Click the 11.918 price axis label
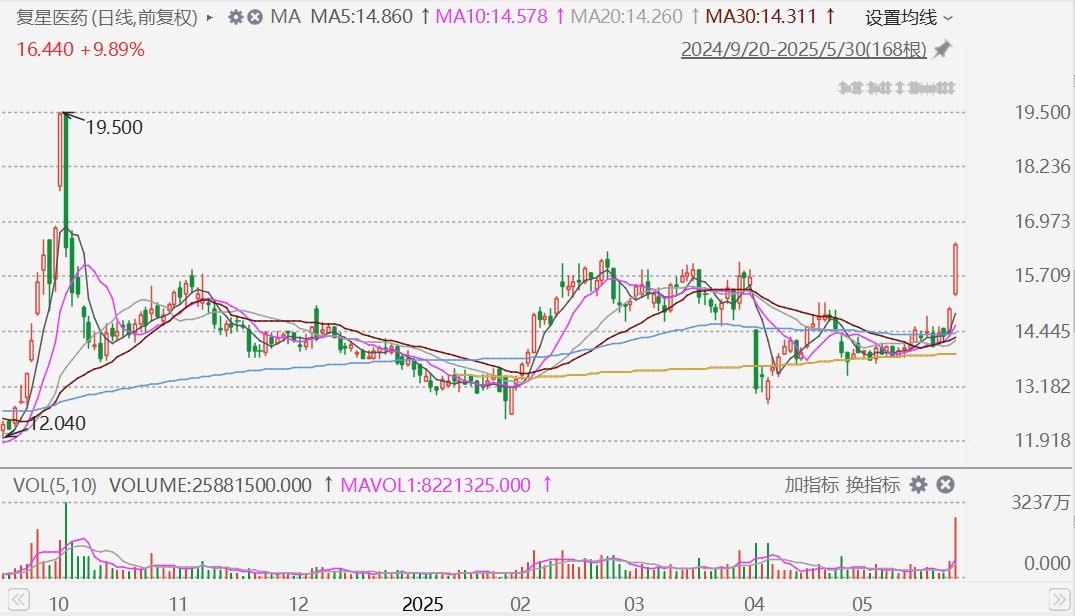This screenshot has height=616, width=1075. [x=1042, y=440]
